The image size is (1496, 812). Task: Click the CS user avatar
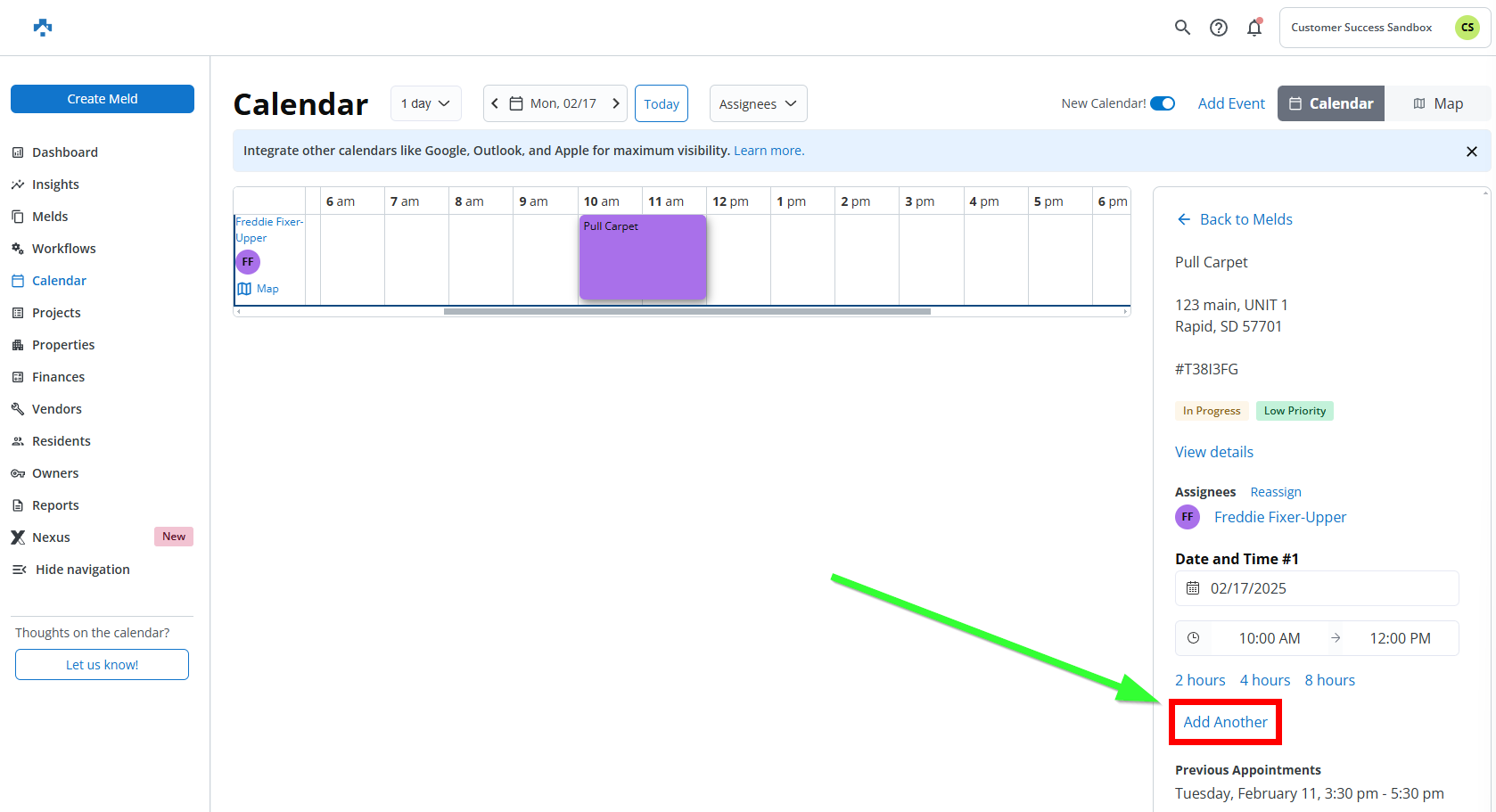1467,28
